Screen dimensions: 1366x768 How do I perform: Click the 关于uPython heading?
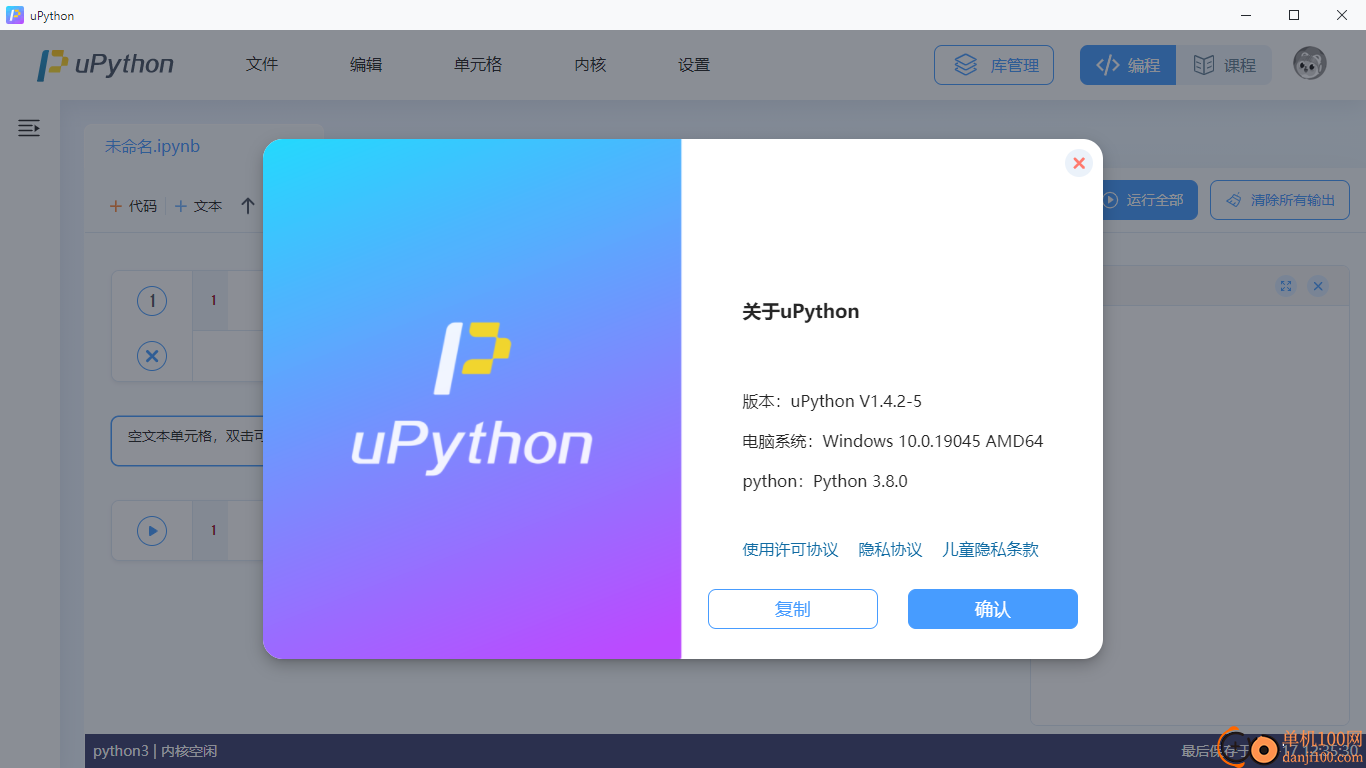801,311
